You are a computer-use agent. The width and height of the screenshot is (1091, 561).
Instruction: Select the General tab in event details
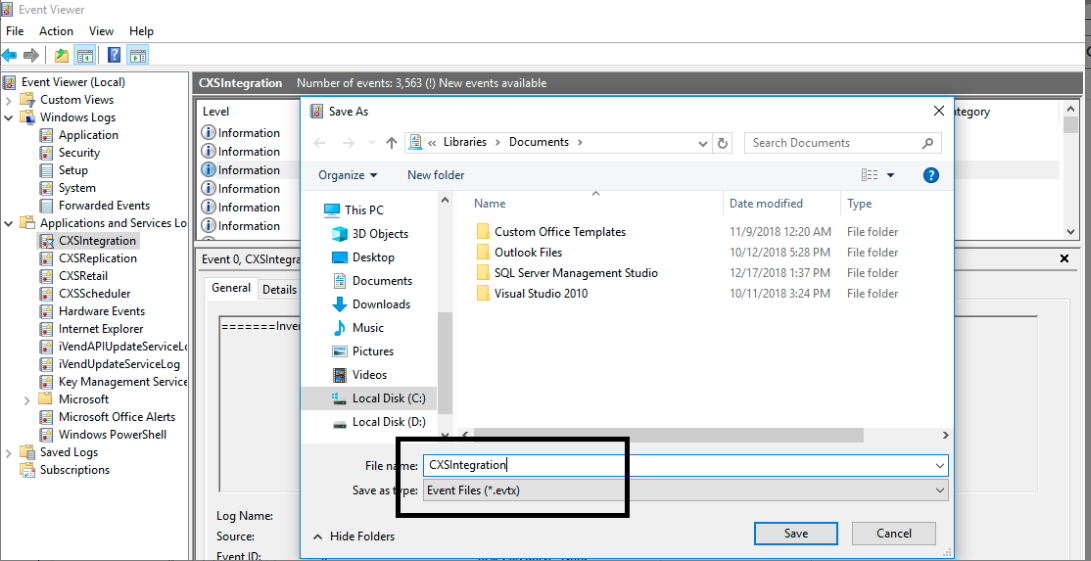232,288
